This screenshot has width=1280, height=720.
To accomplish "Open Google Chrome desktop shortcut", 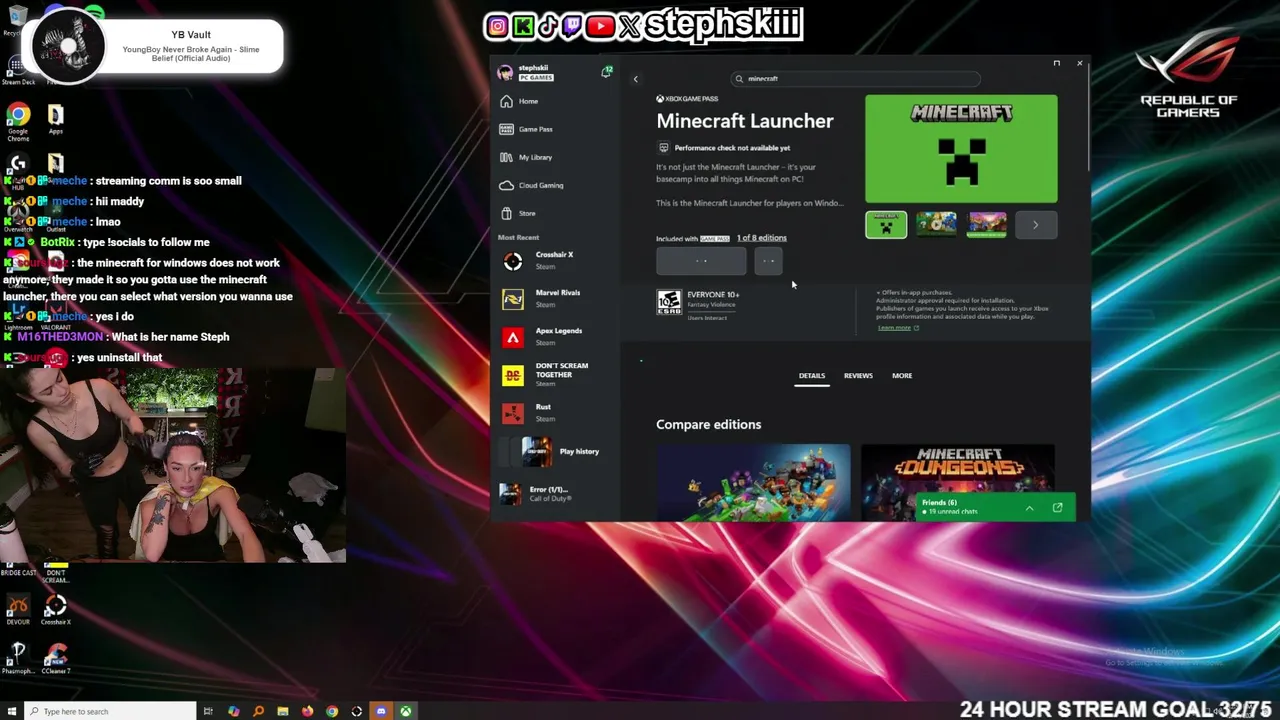I will click(18, 123).
